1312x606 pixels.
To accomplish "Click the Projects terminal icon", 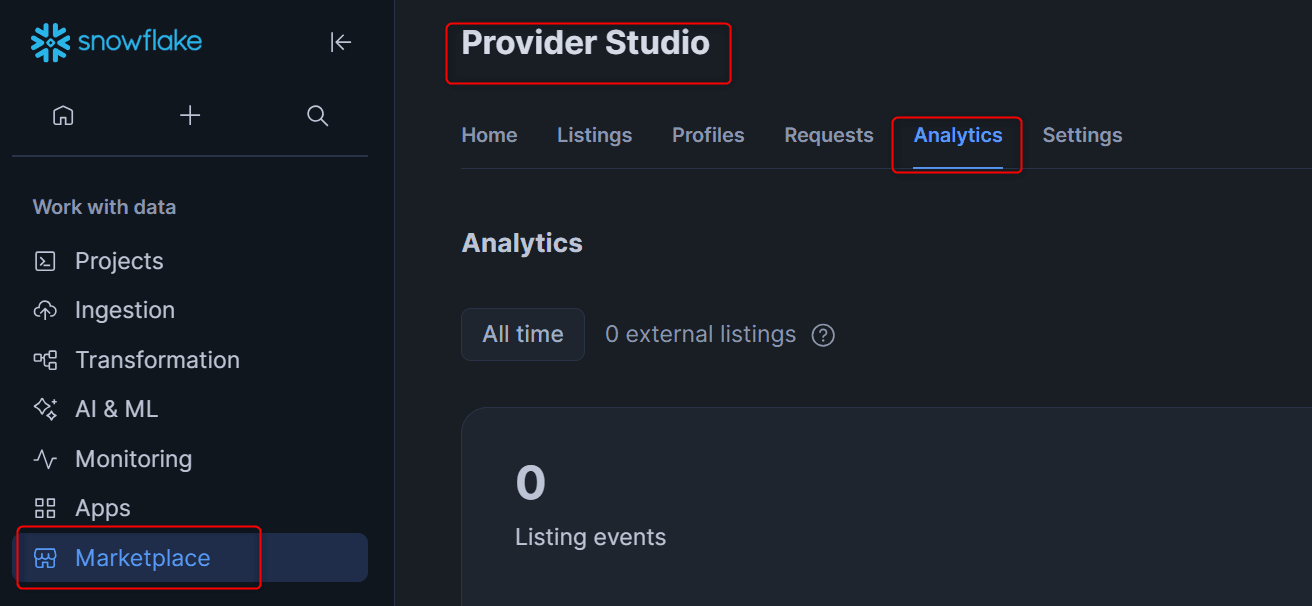I will (x=45, y=261).
